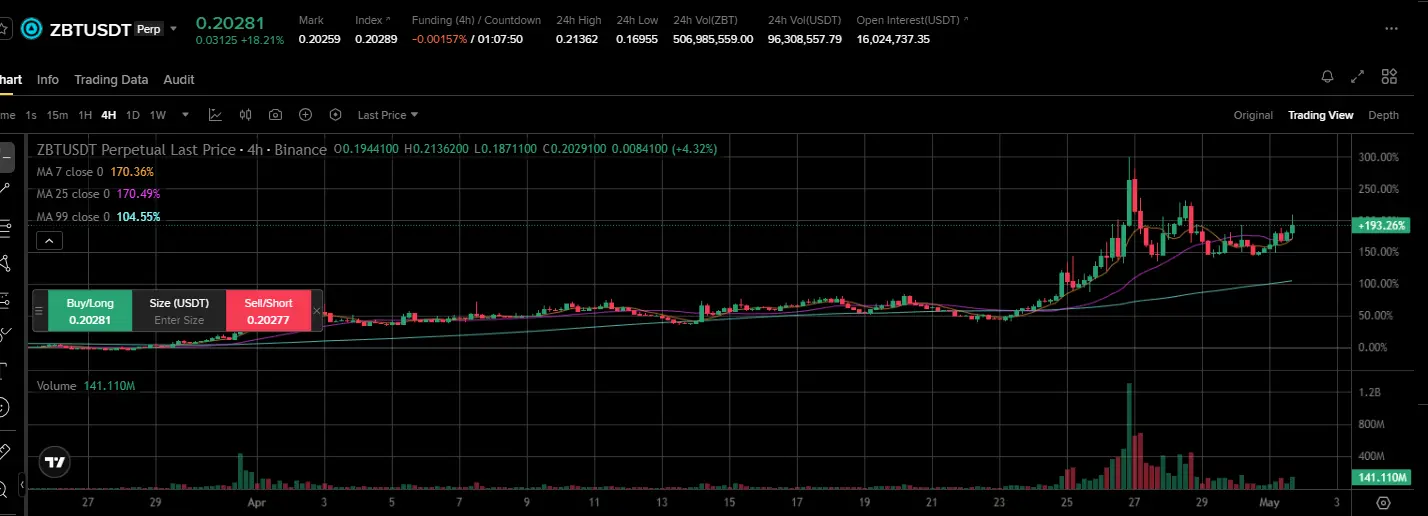Image resolution: width=1428 pixels, height=516 pixels.
Task: Select the ruler measure tool in sidebar
Action: [x=4, y=451]
